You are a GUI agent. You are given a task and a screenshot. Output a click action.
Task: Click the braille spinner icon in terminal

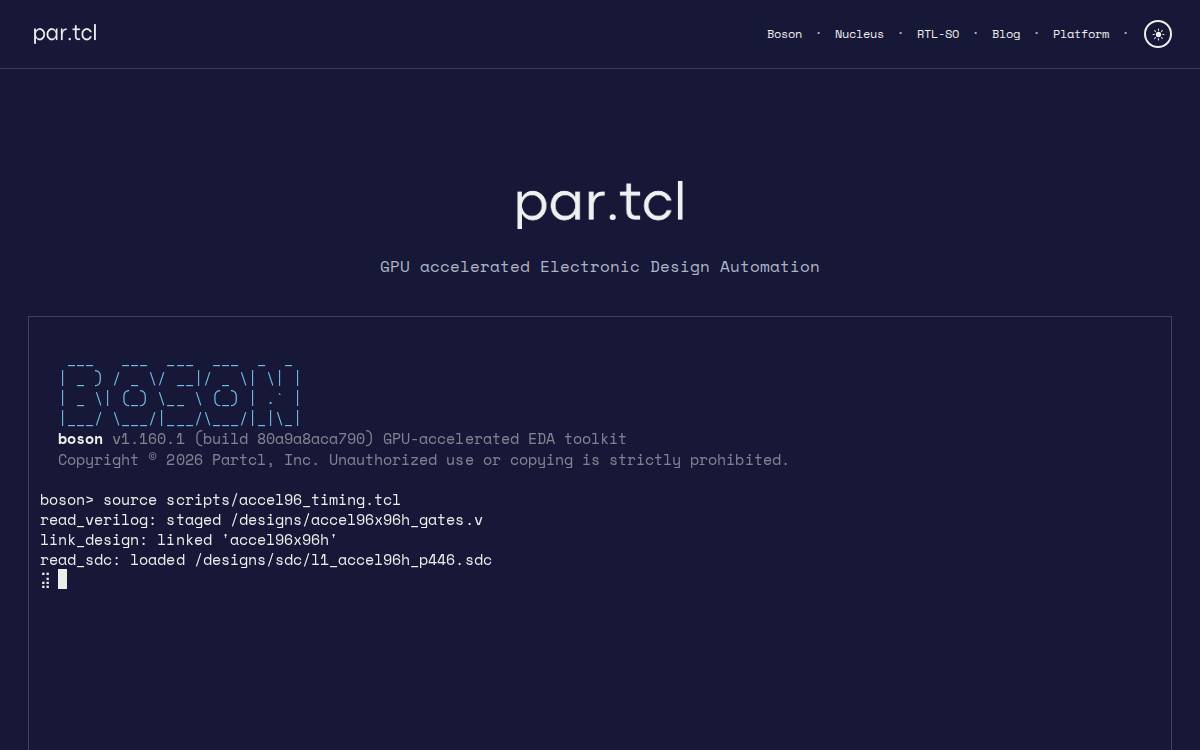tap(45, 580)
